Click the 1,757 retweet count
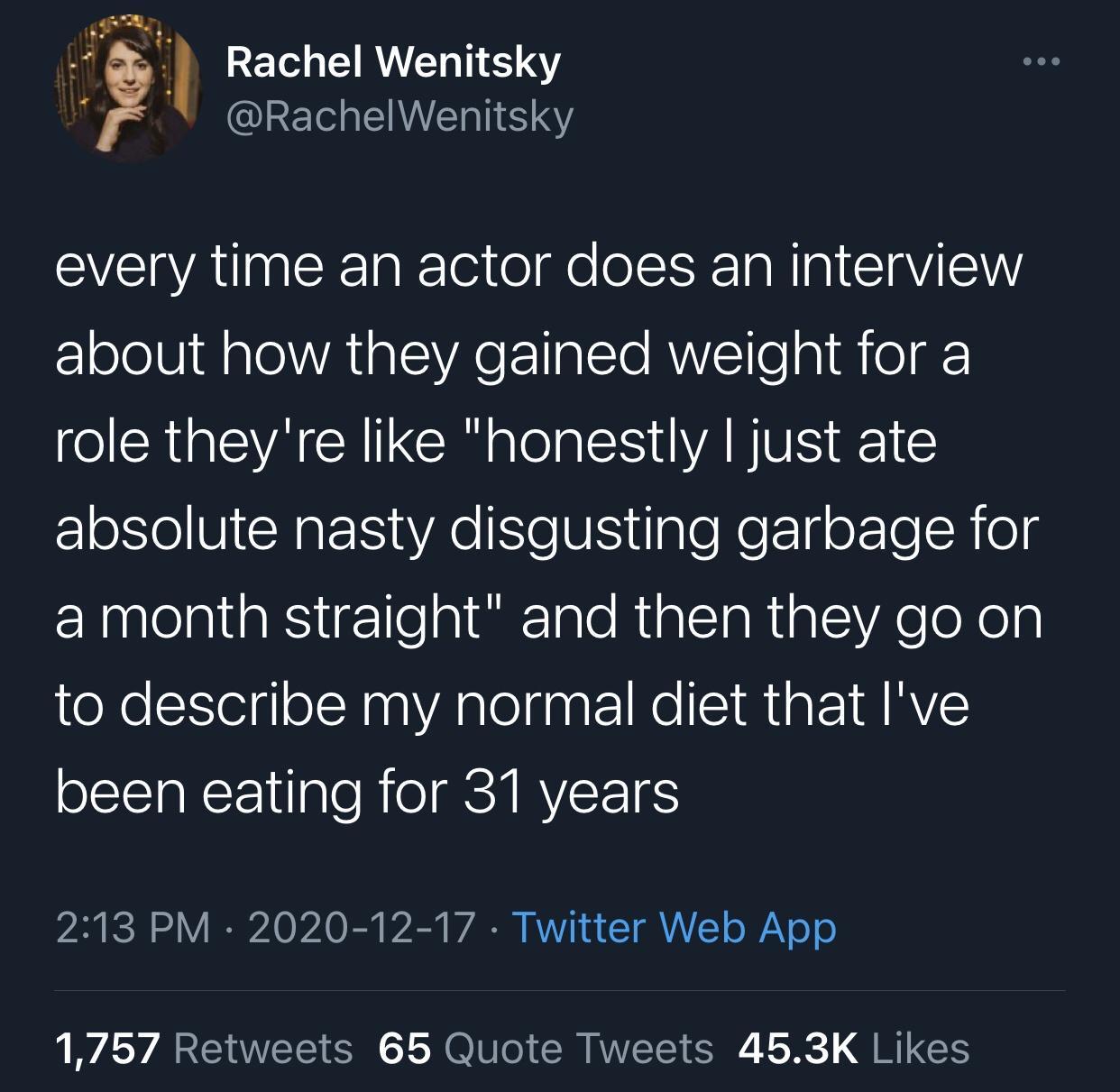 point(108,1048)
